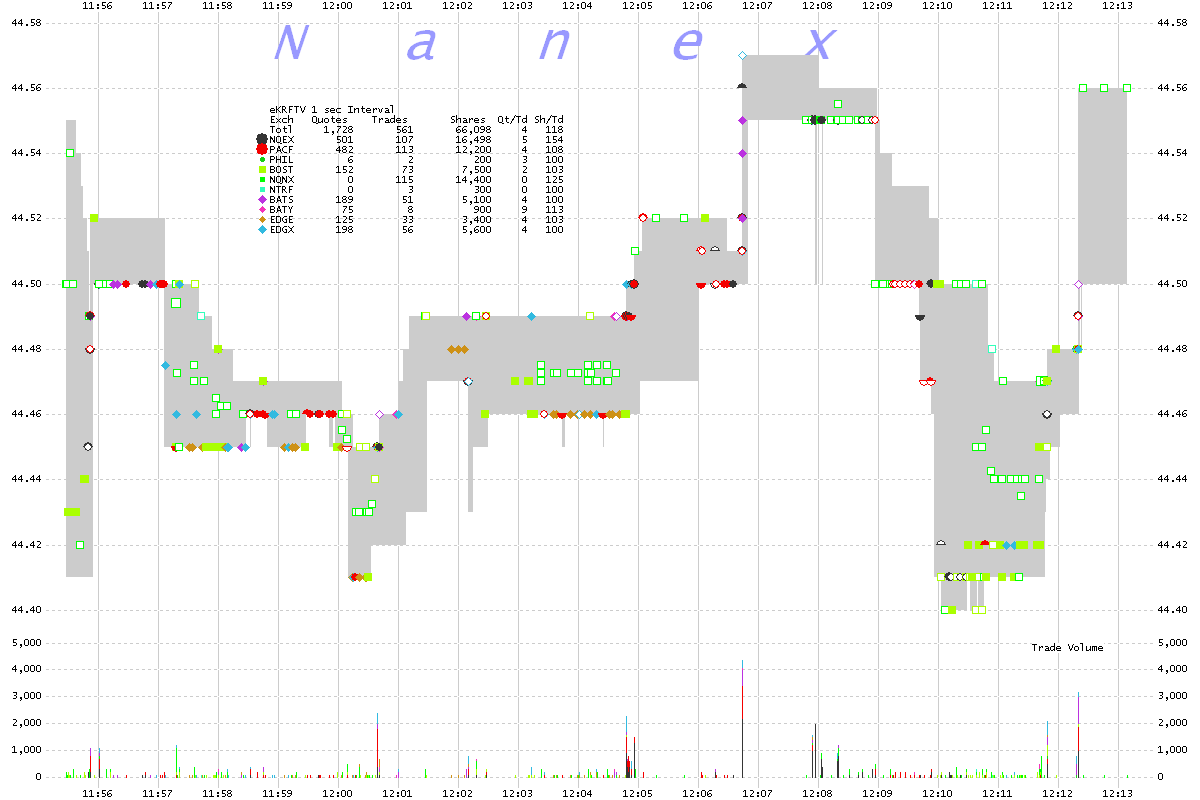Select the NQNX bright green square marker
Viewport: 1200px width, 800px height.
[262, 179]
